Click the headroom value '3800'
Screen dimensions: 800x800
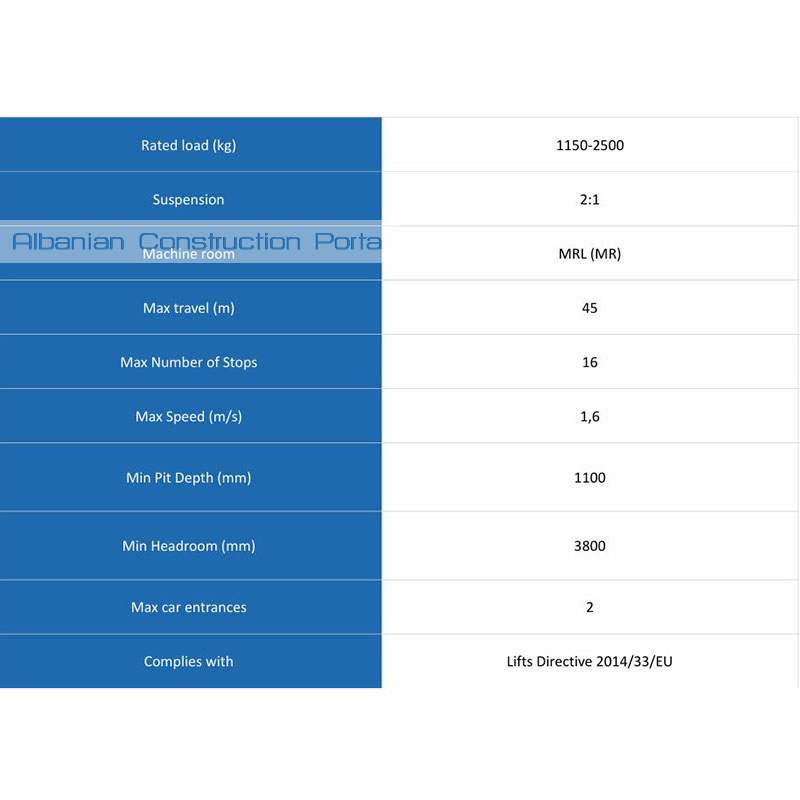pyautogui.click(x=590, y=546)
